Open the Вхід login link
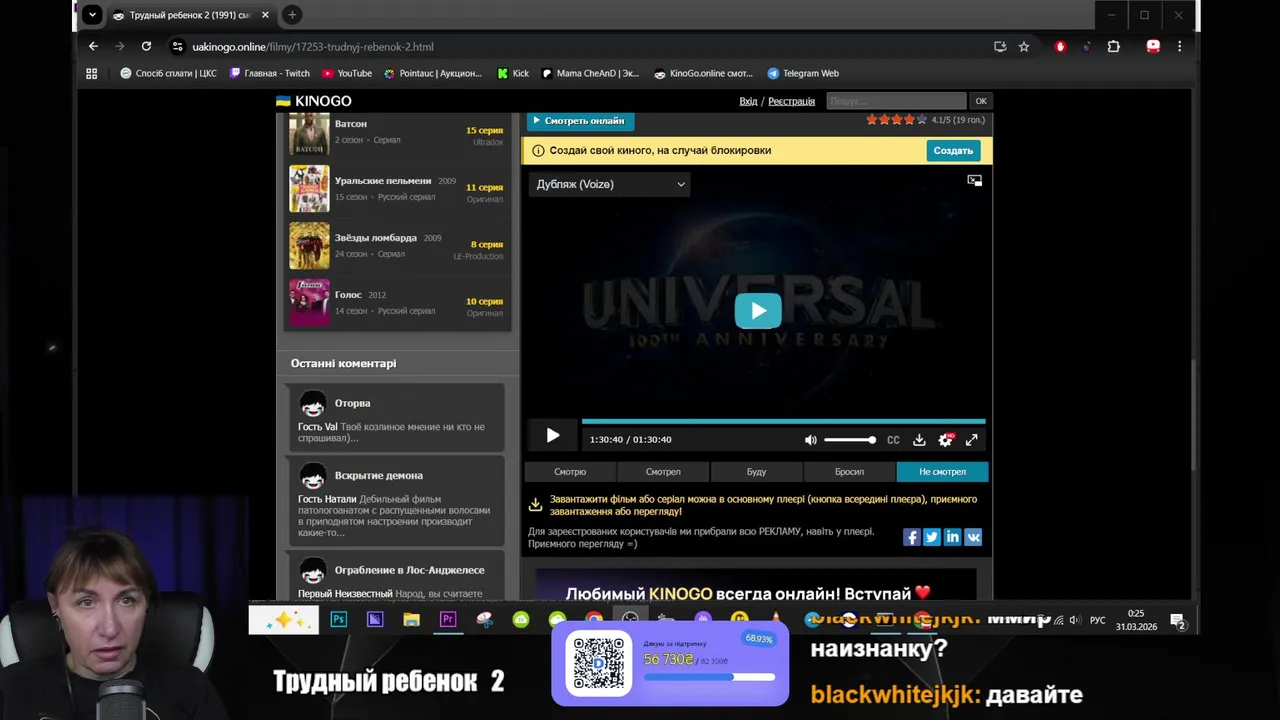The width and height of the screenshot is (1280, 720). (748, 101)
